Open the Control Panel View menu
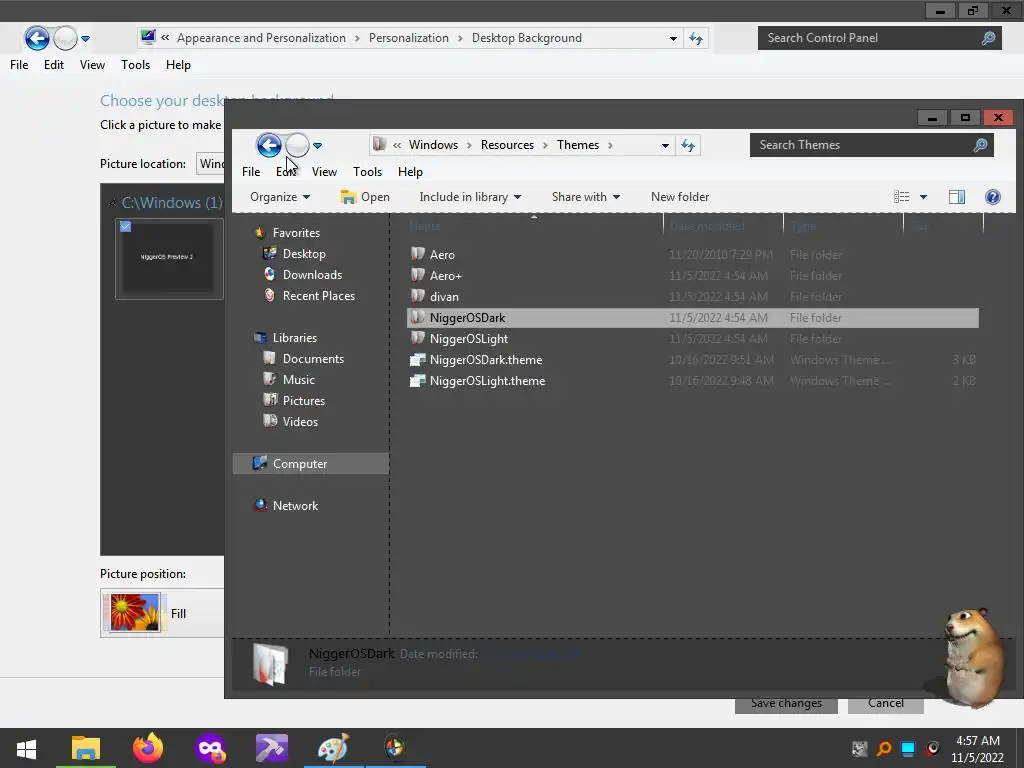 [x=92, y=65]
